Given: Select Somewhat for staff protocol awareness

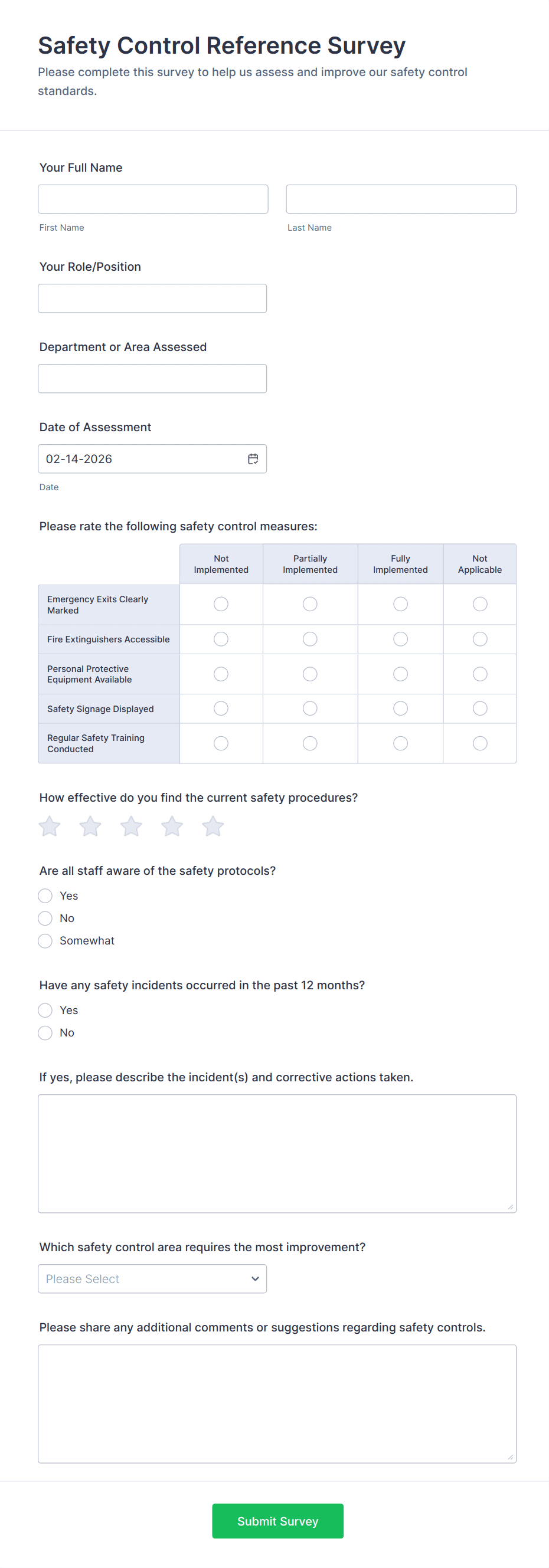Looking at the screenshot, I should pyautogui.click(x=45, y=940).
